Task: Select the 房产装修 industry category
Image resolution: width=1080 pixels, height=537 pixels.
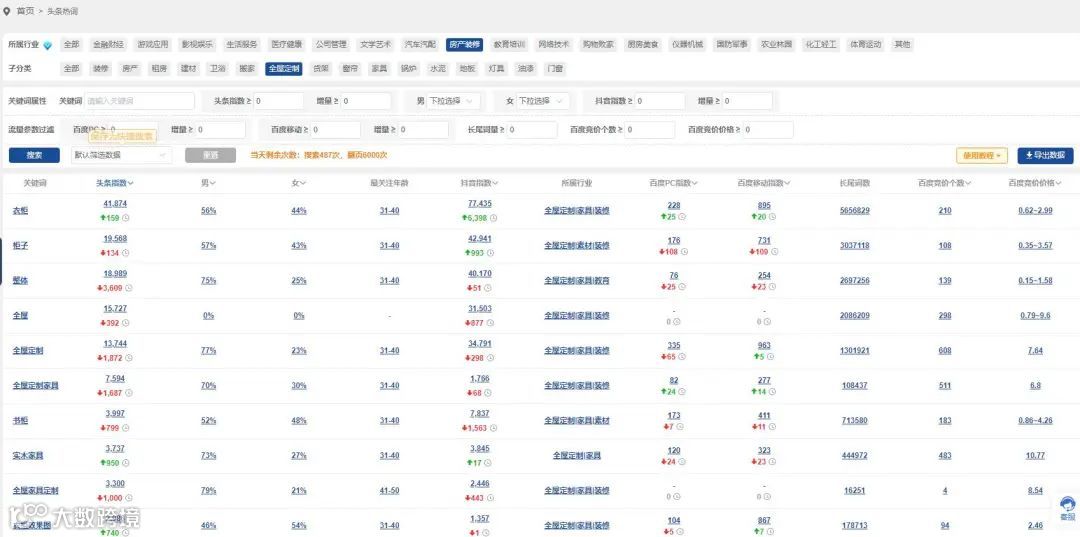Action: 465,44
